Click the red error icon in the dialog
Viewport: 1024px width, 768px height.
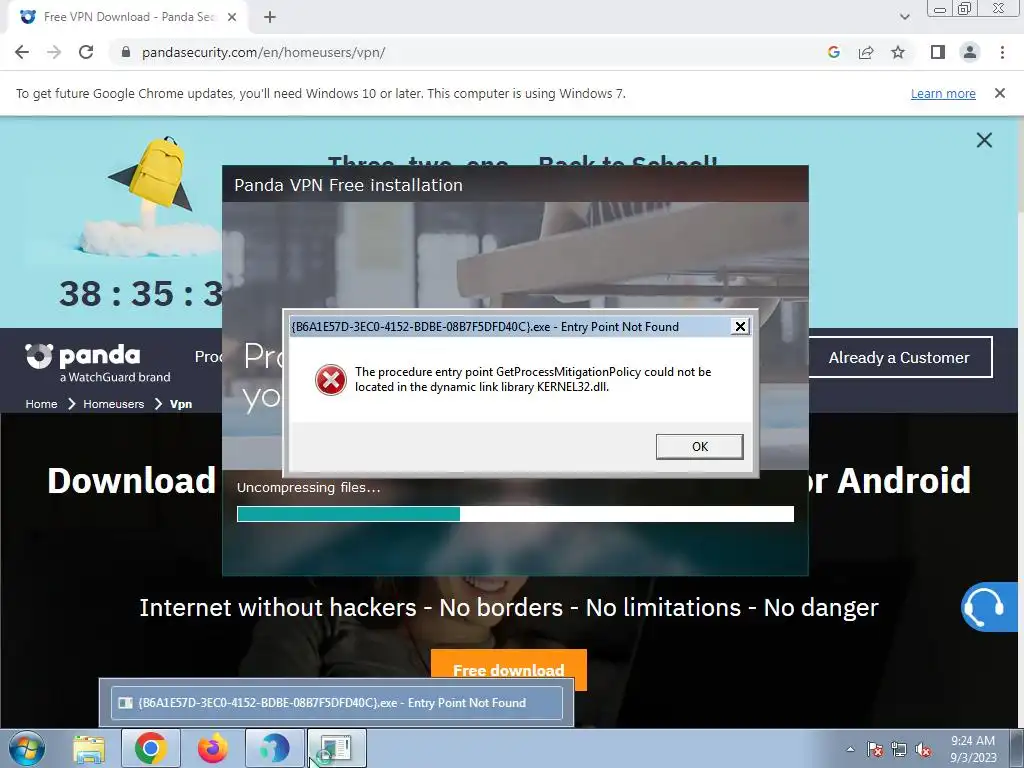coord(330,379)
